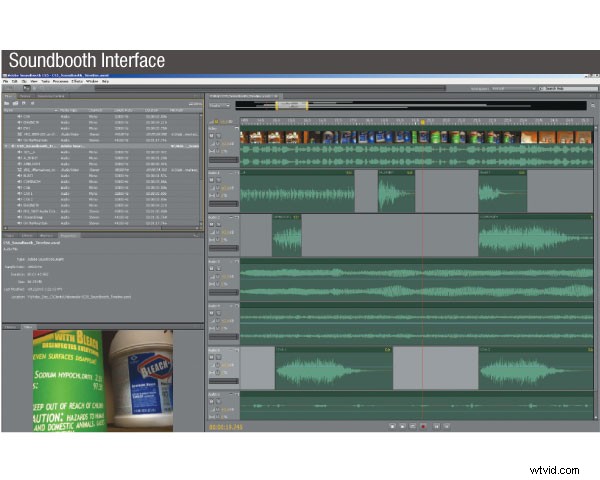Click the master volume icon above tracks
600x480 pixels.
(x=211, y=122)
